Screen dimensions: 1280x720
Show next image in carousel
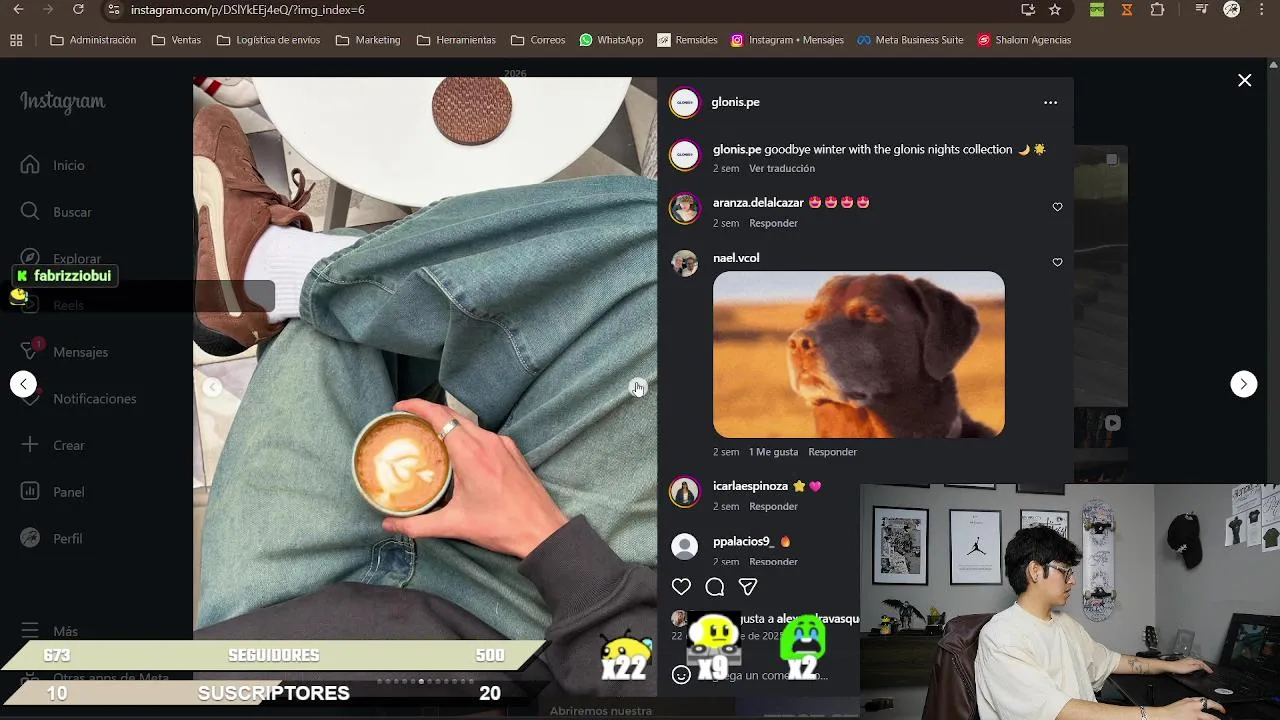point(637,388)
